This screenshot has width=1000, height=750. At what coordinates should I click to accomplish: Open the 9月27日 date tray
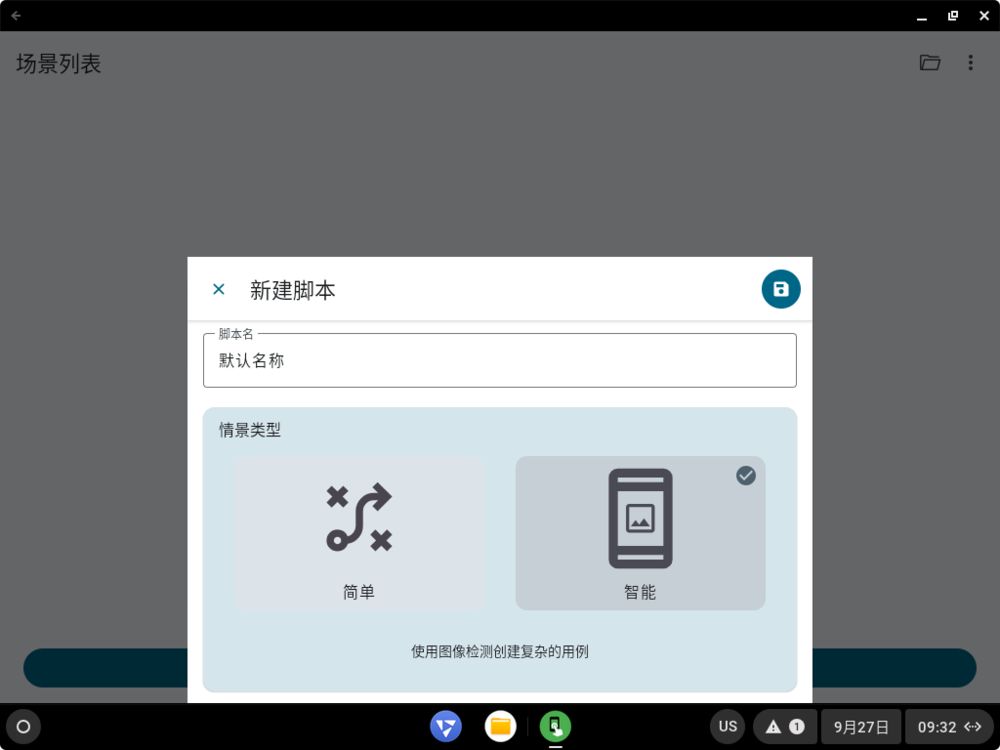click(x=861, y=727)
